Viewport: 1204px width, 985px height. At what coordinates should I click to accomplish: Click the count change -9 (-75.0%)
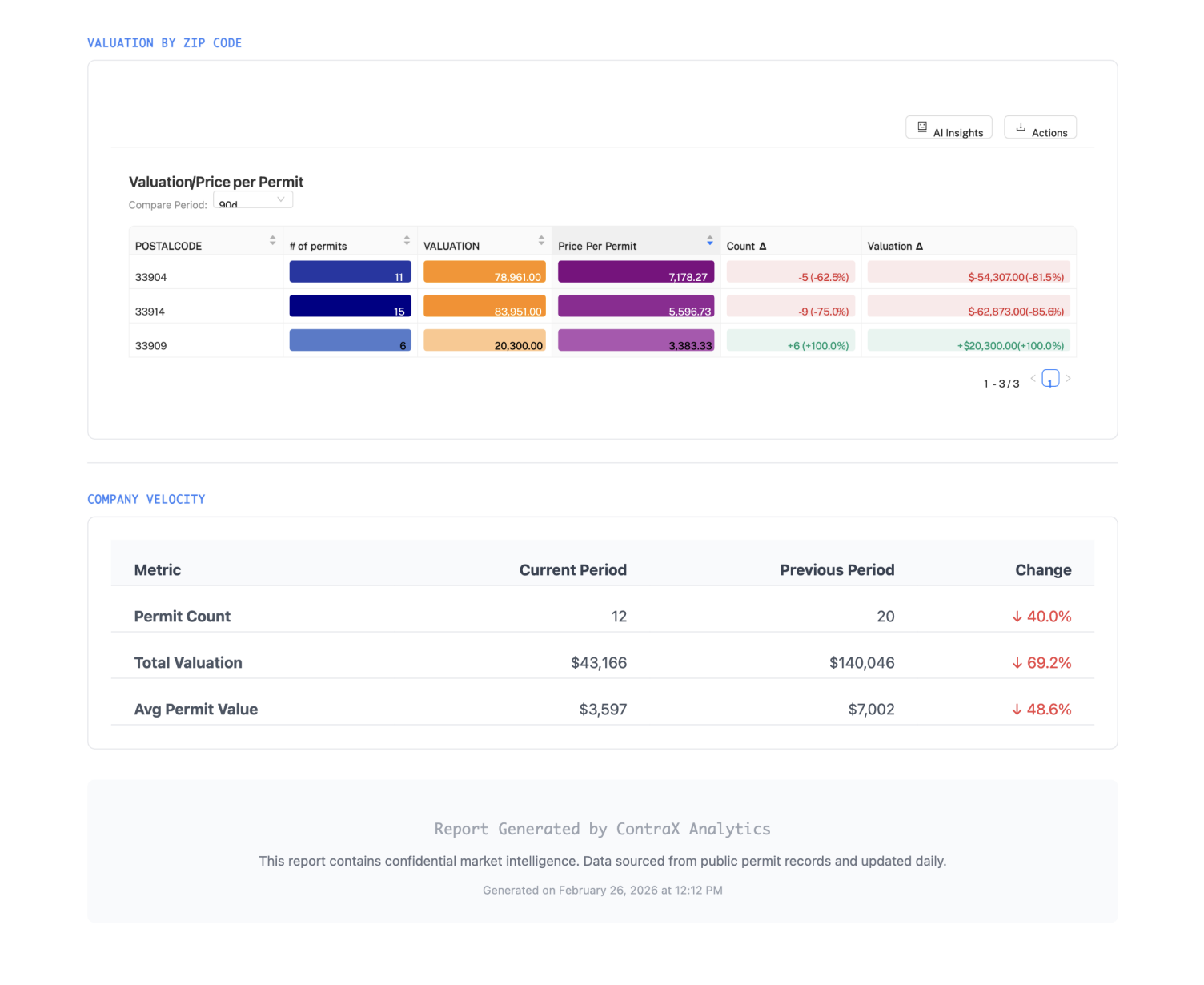pyautogui.click(x=791, y=306)
